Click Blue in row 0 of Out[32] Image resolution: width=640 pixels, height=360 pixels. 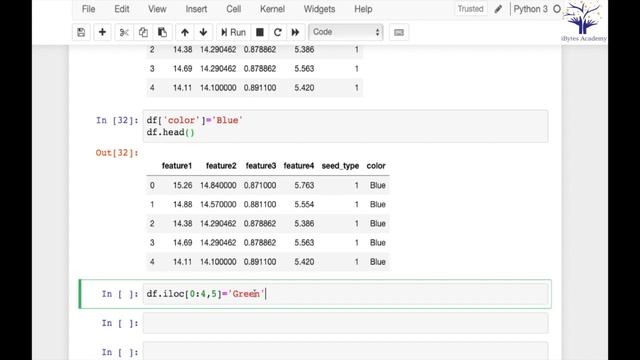378,185
